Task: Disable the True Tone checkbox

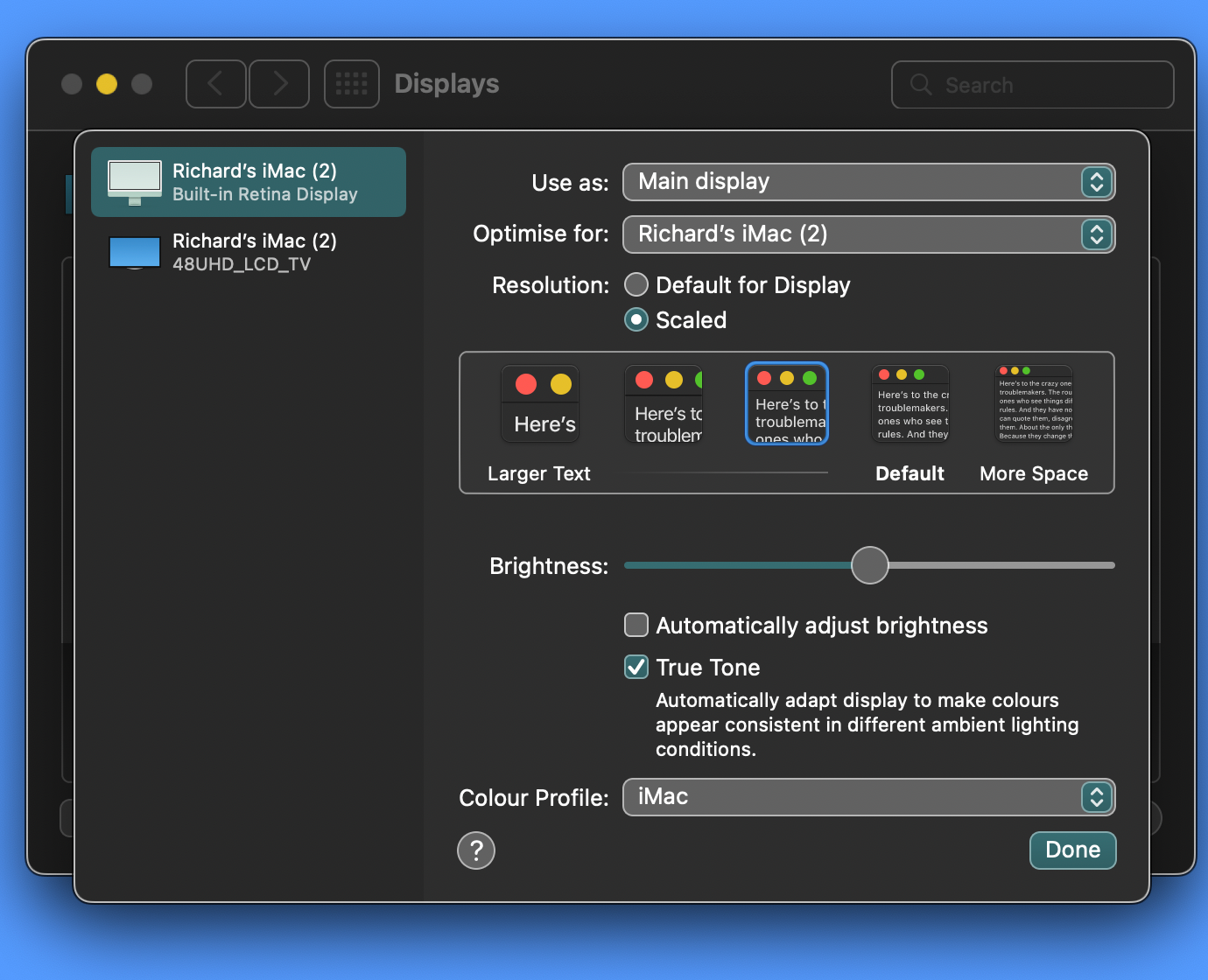Action: coord(636,668)
